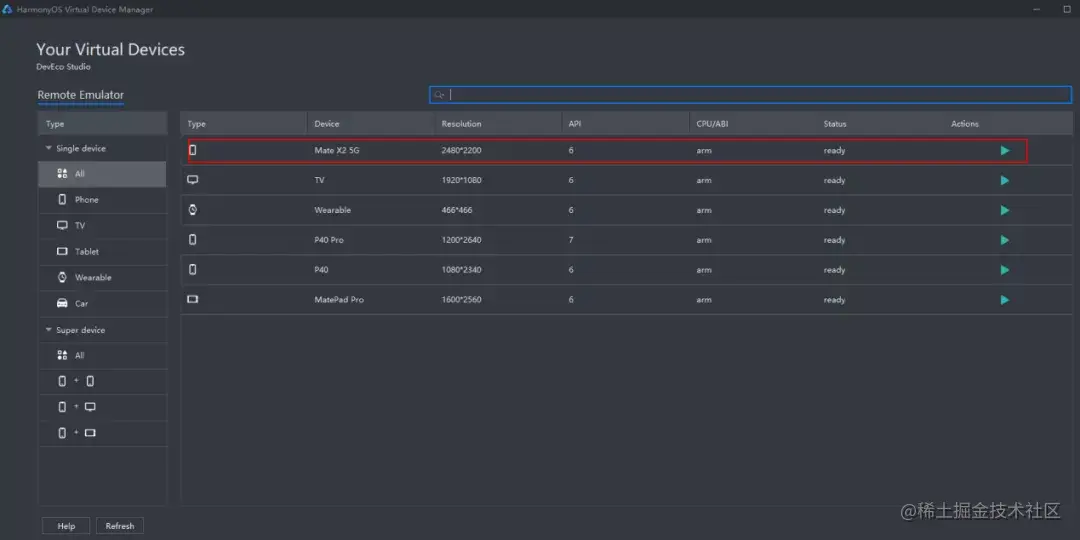Click the HarmonyOS app icon in title bar

(x=8, y=10)
